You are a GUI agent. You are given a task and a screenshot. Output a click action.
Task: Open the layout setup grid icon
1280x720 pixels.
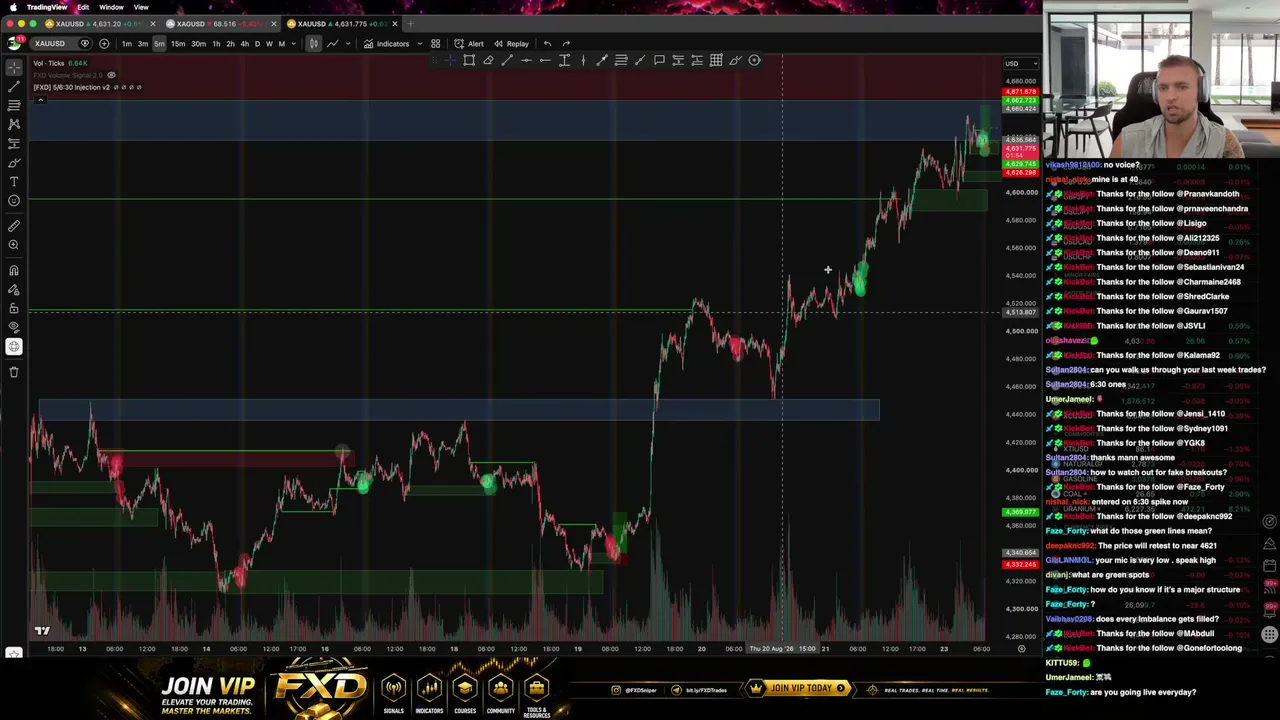[x=435, y=43]
